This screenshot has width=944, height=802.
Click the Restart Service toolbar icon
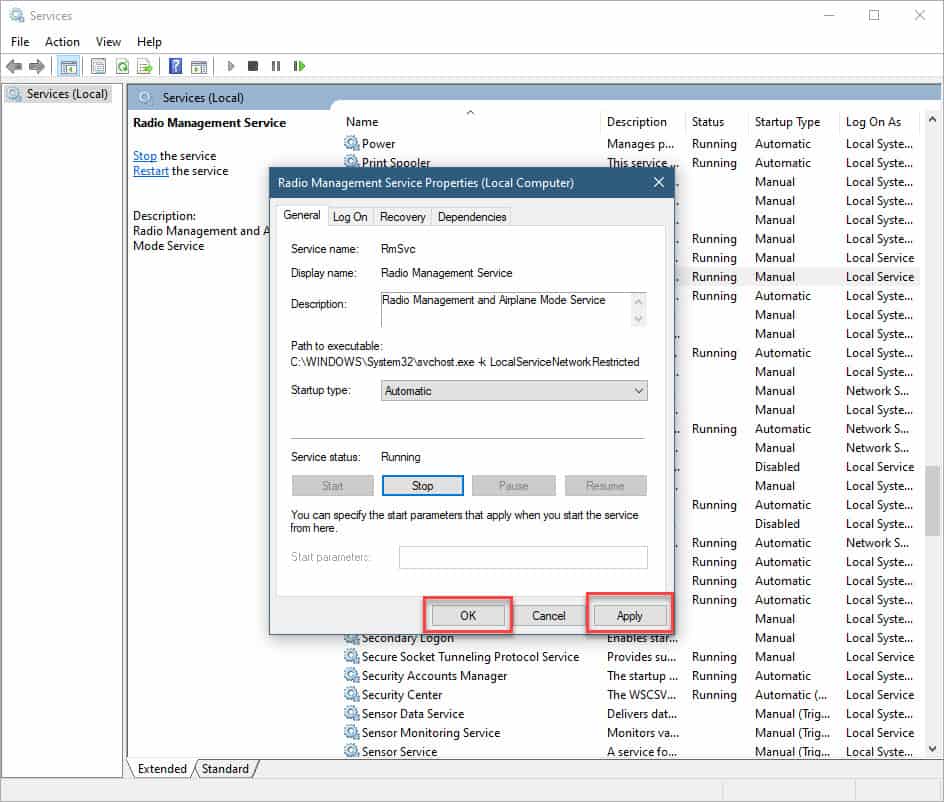click(x=299, y=66)
